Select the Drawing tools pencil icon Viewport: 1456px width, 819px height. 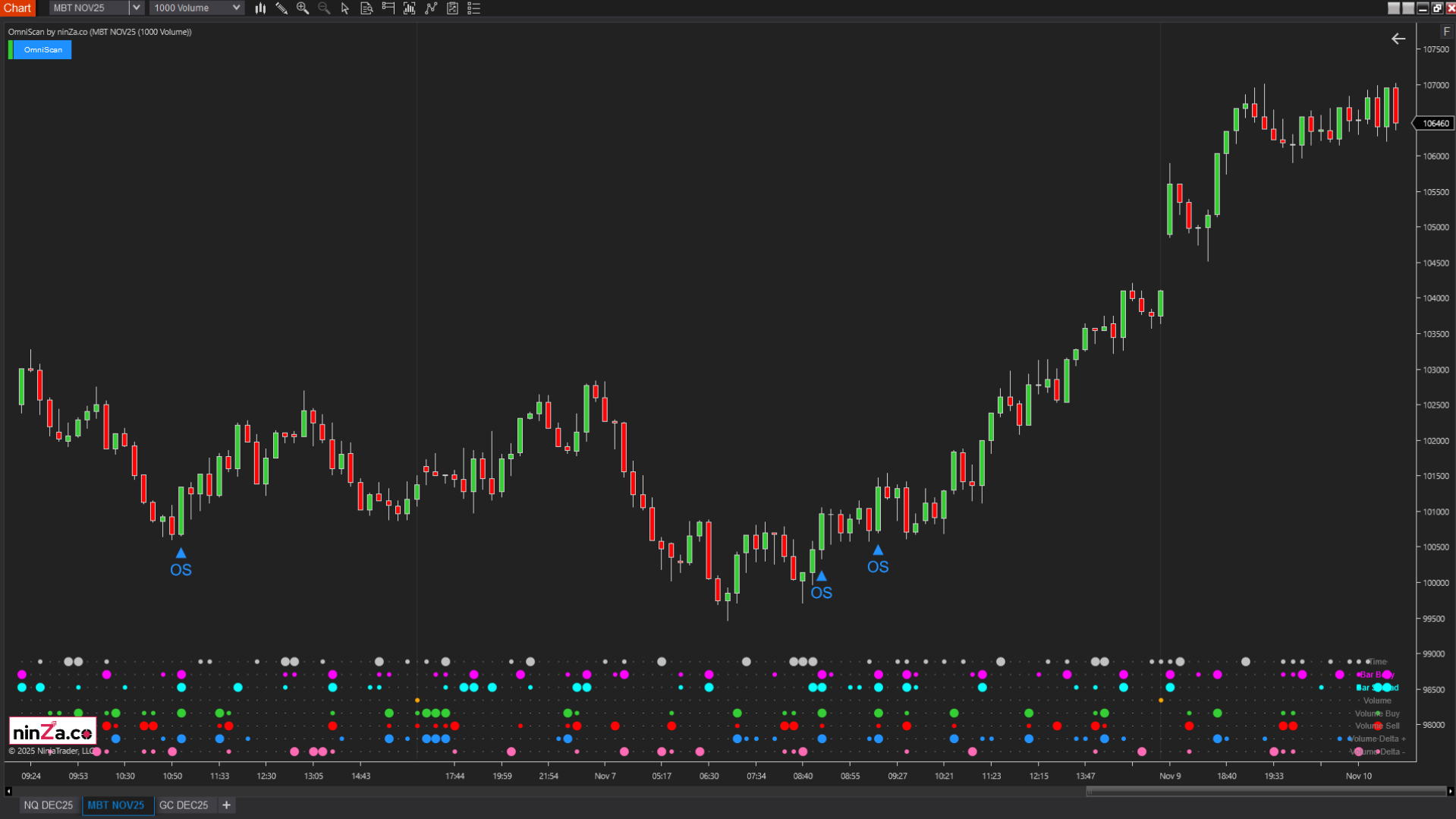coord(281,8)
